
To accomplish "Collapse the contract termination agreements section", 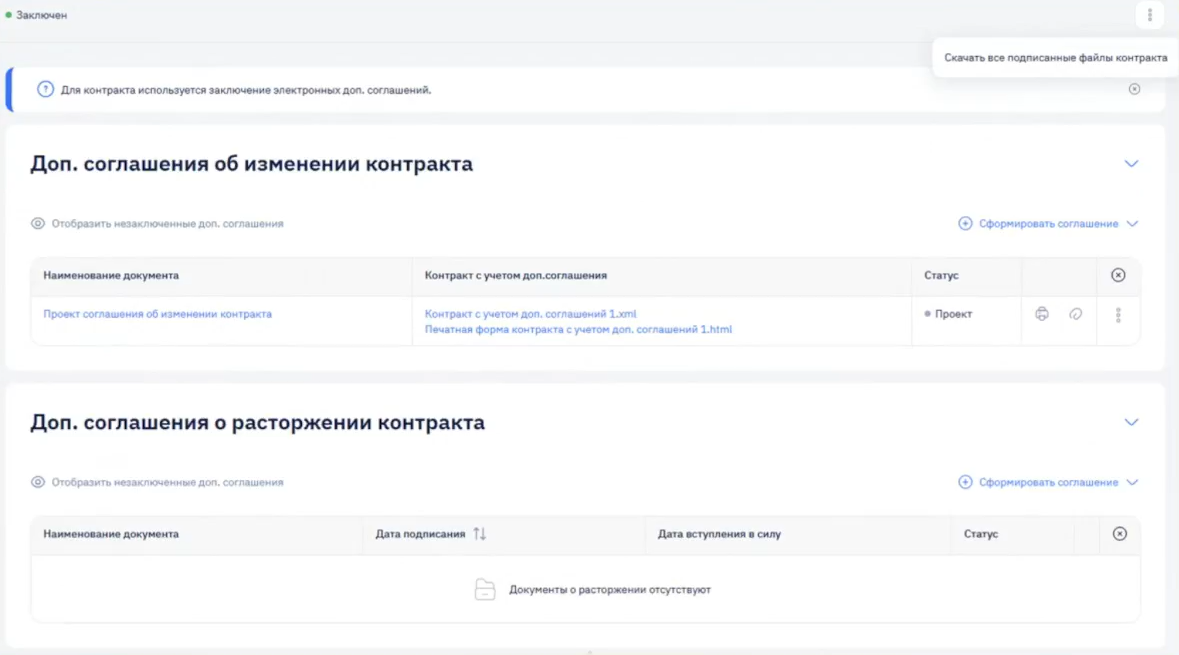I will [x=1131, y=423].
